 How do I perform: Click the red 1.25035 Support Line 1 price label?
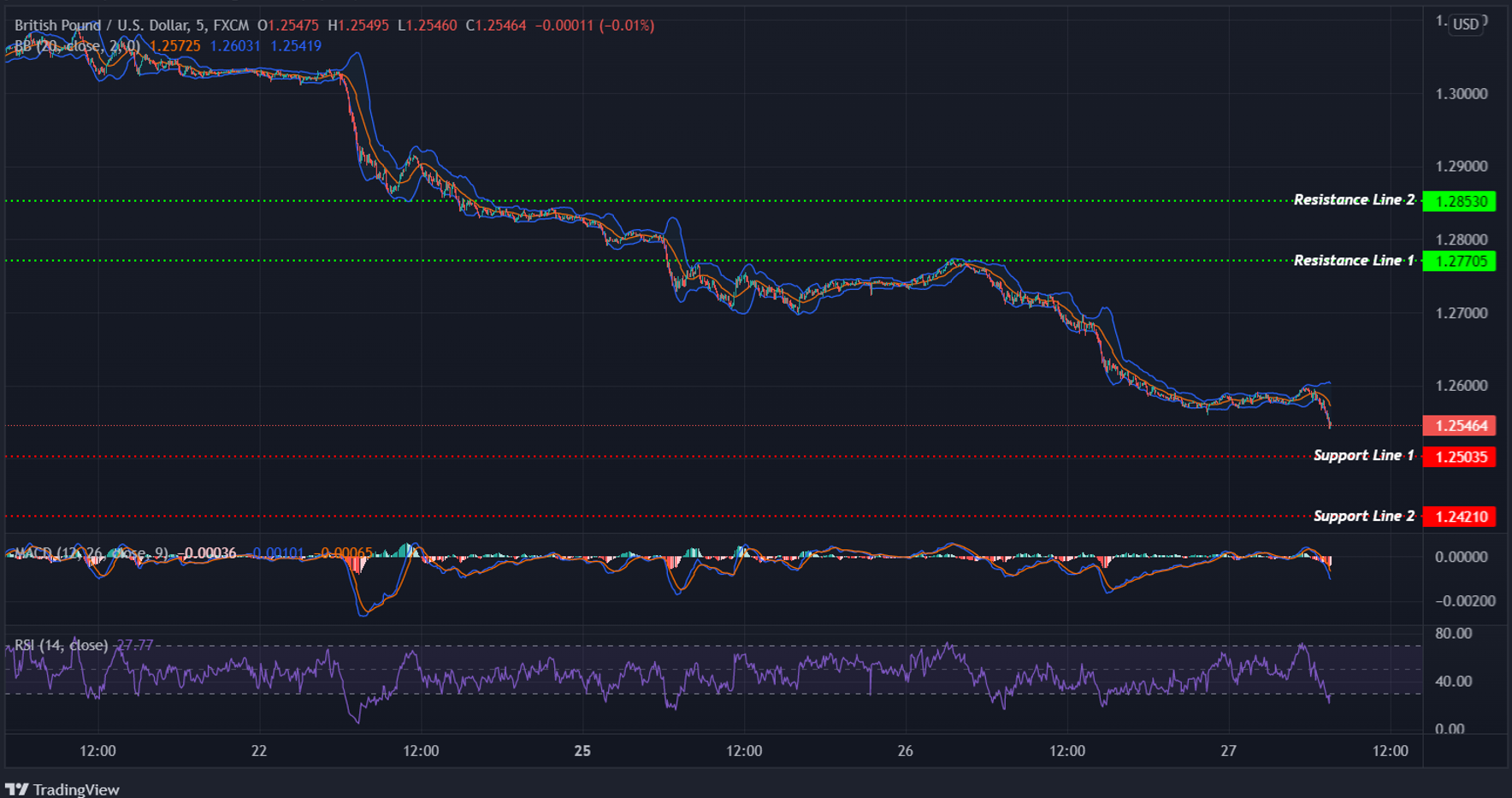point(1460,456)
